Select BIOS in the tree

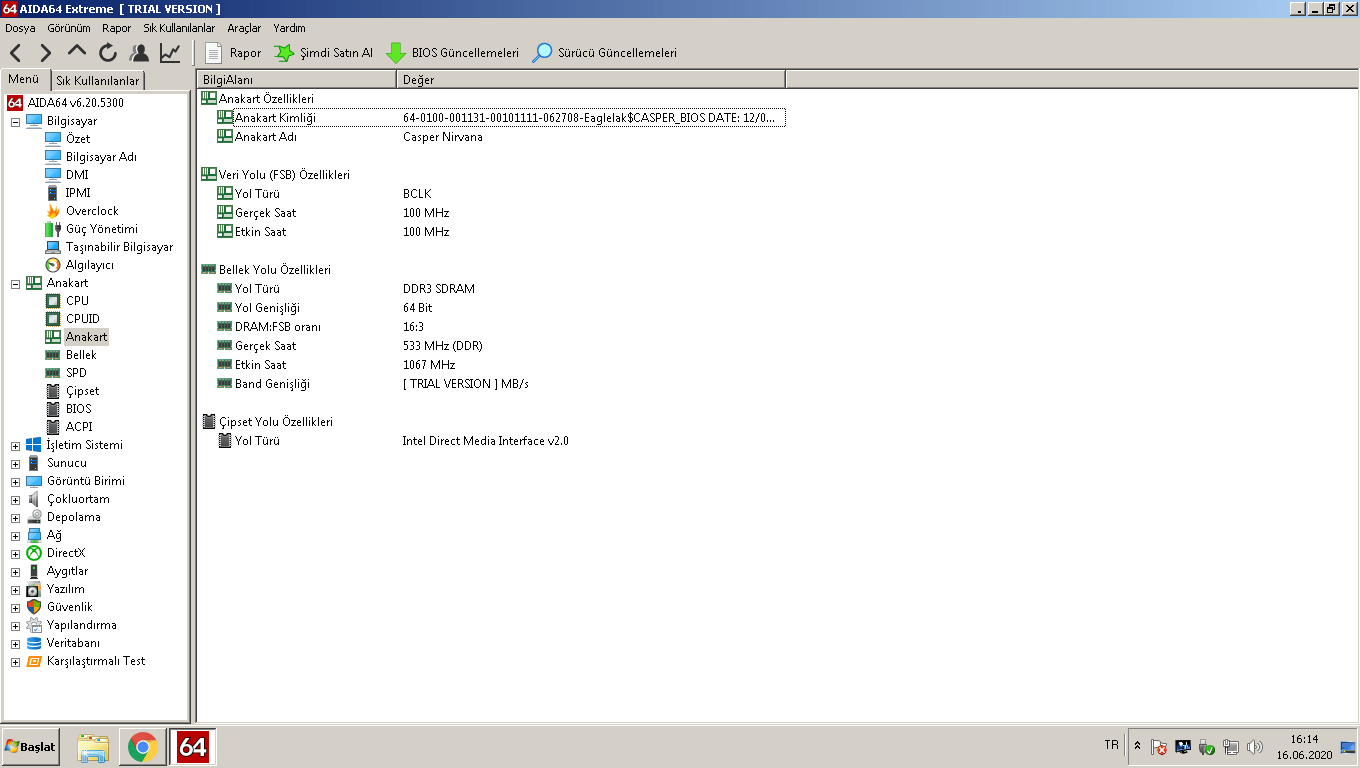click(x=78, y=409)
